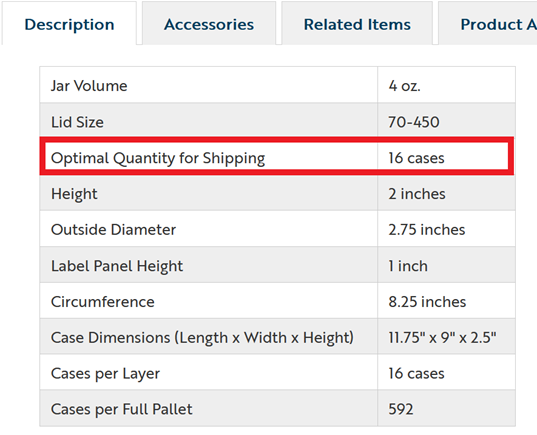Click the Outside Diameter row label
Image resolution: width=537 pixels, height=435 pixels.
(113, 229)
